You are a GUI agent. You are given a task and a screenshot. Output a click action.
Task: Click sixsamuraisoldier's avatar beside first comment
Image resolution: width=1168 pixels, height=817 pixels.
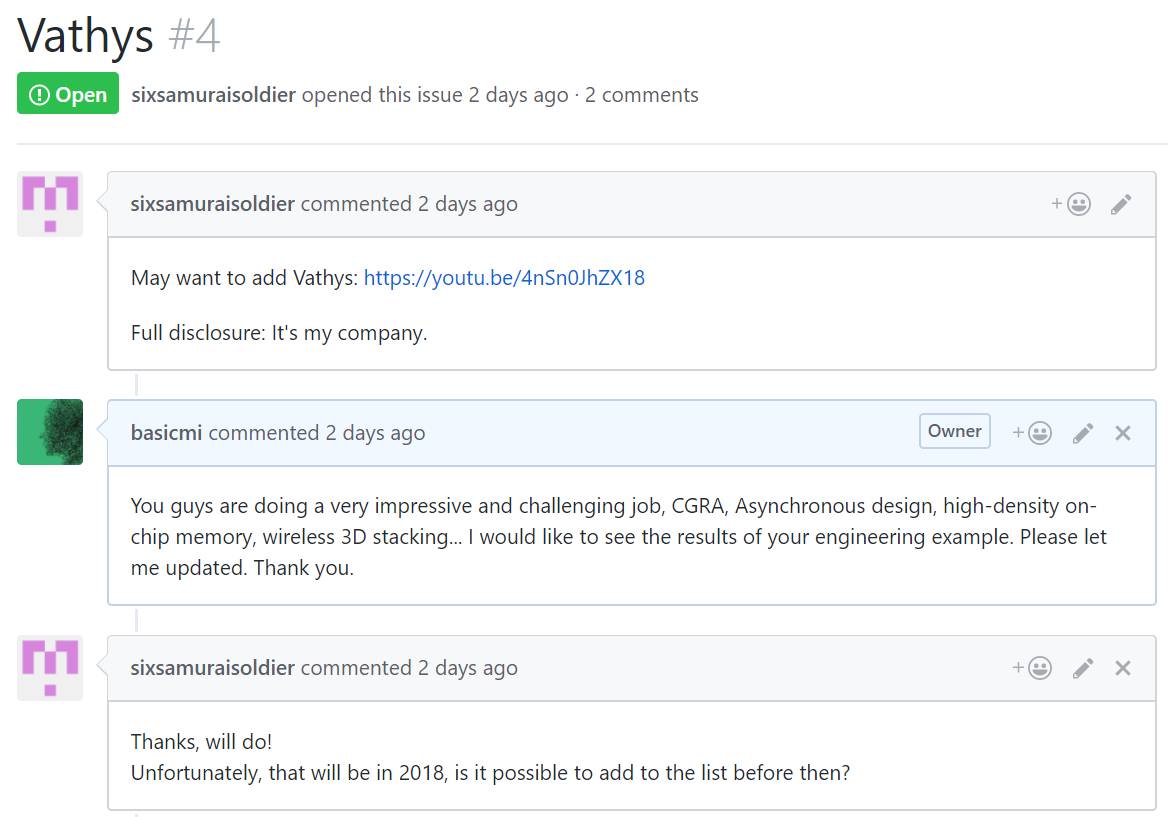[50, 204]
